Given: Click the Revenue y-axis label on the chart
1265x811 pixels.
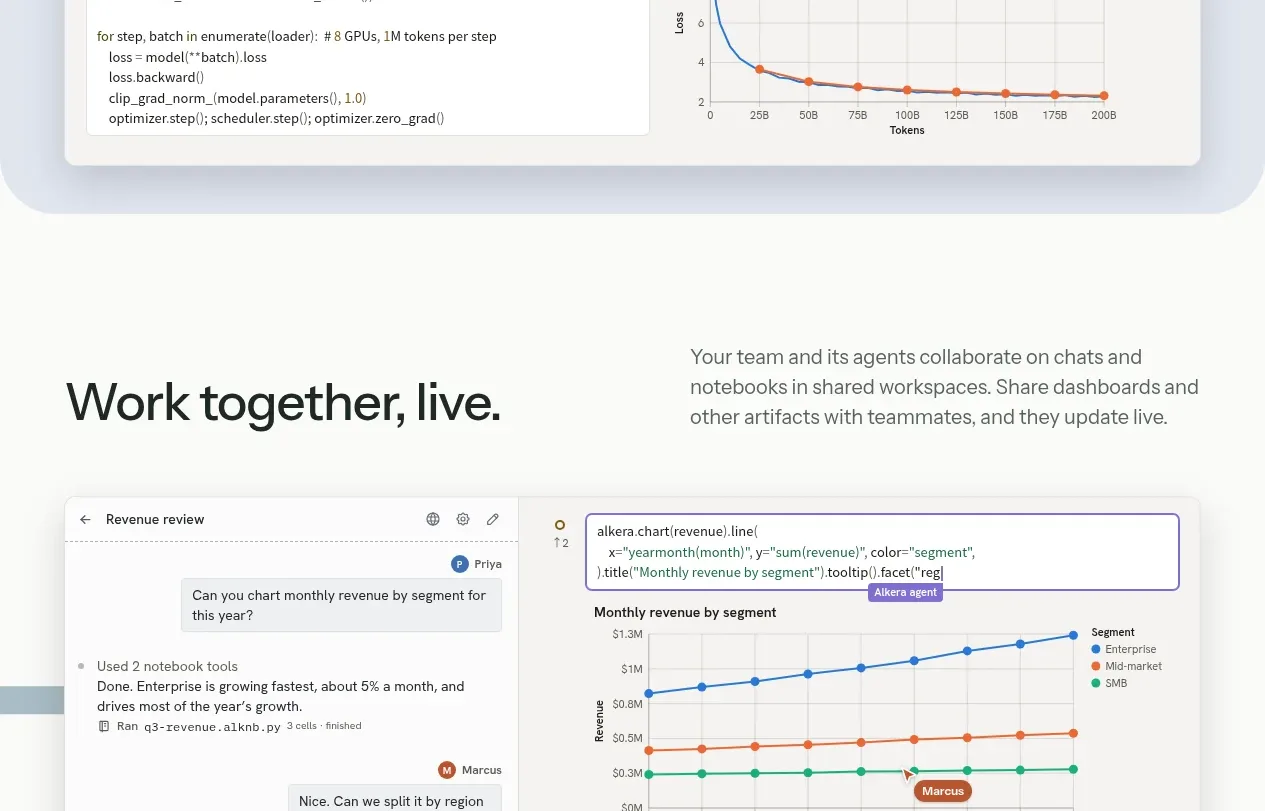Looking at the screenshot, I should pyautogui.click(x=599, y=720).
